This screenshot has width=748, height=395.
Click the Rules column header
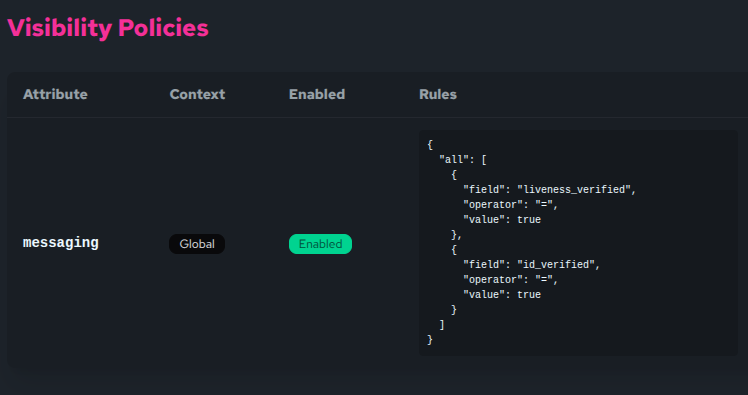tap(438, 94)
